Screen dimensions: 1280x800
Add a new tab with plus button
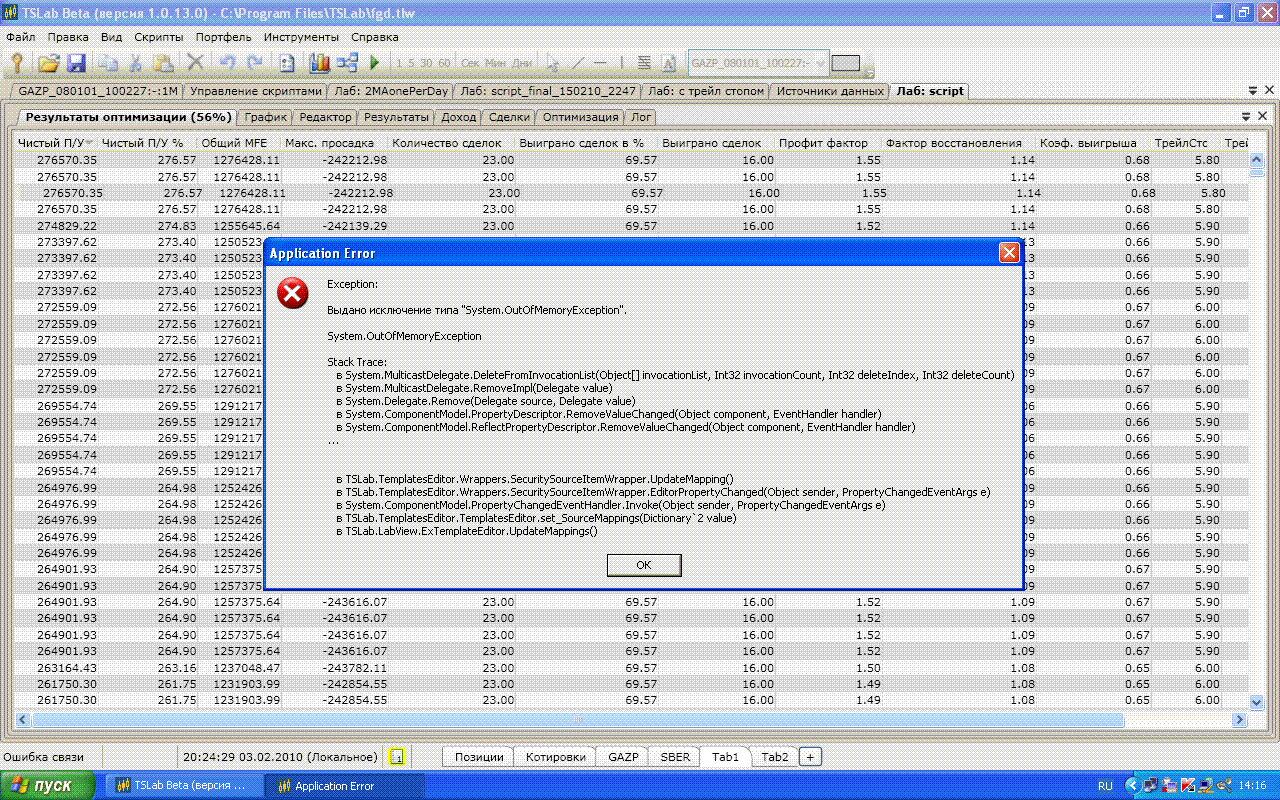click(x=810, y=757)
